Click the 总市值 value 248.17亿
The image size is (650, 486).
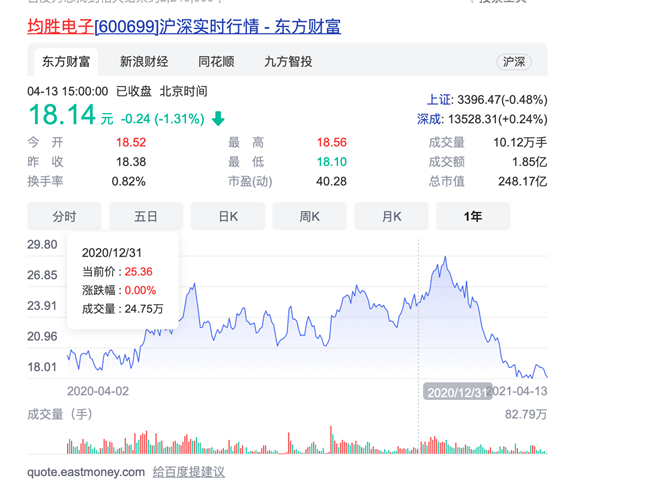[x=522, y=181]
